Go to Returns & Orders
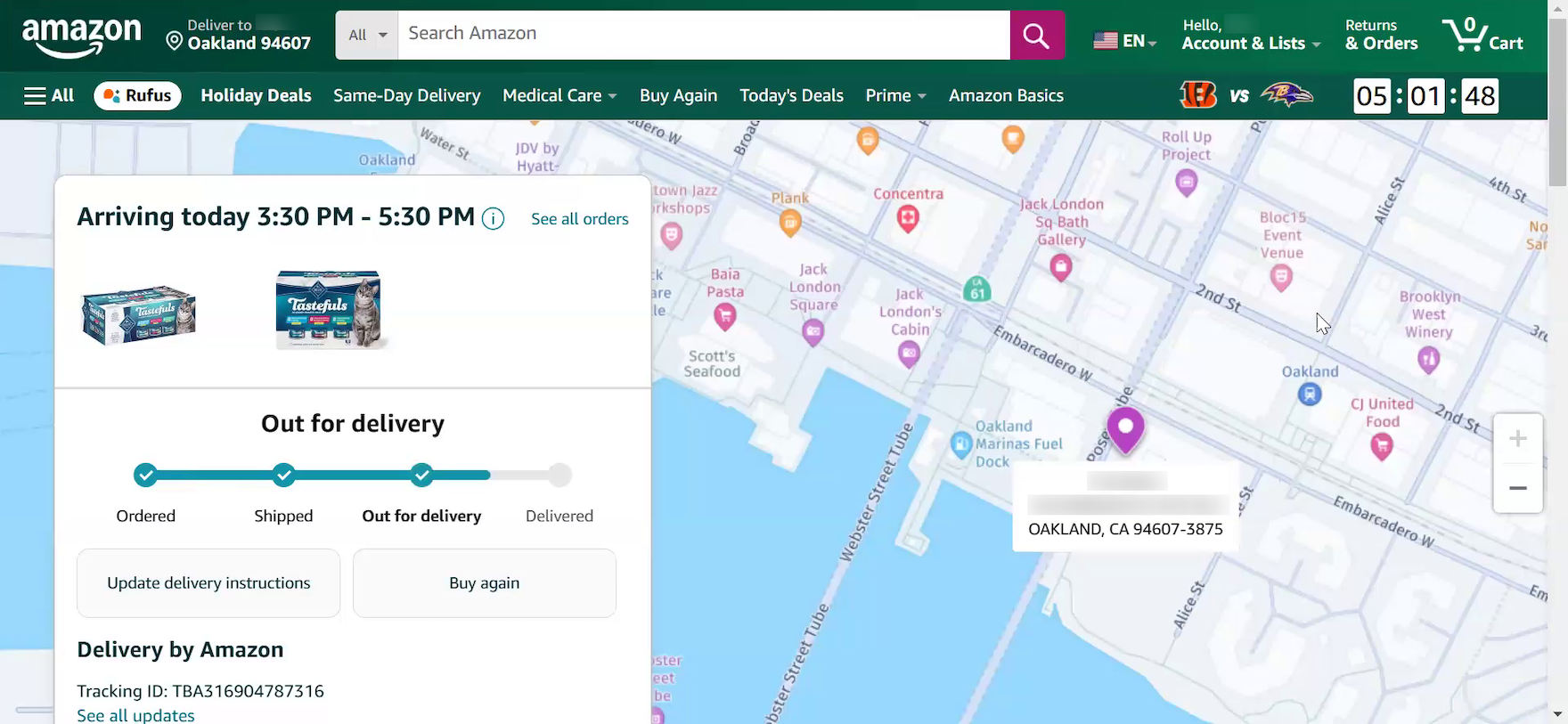This screenshot has width=1568, height=724. tap(1381, 35)
